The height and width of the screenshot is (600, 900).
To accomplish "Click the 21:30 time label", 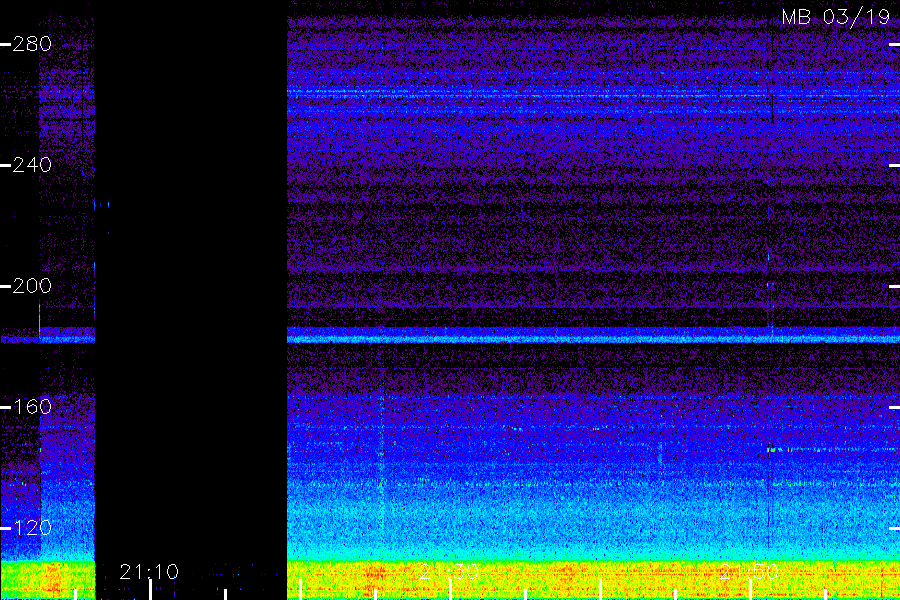I will 449,572.
